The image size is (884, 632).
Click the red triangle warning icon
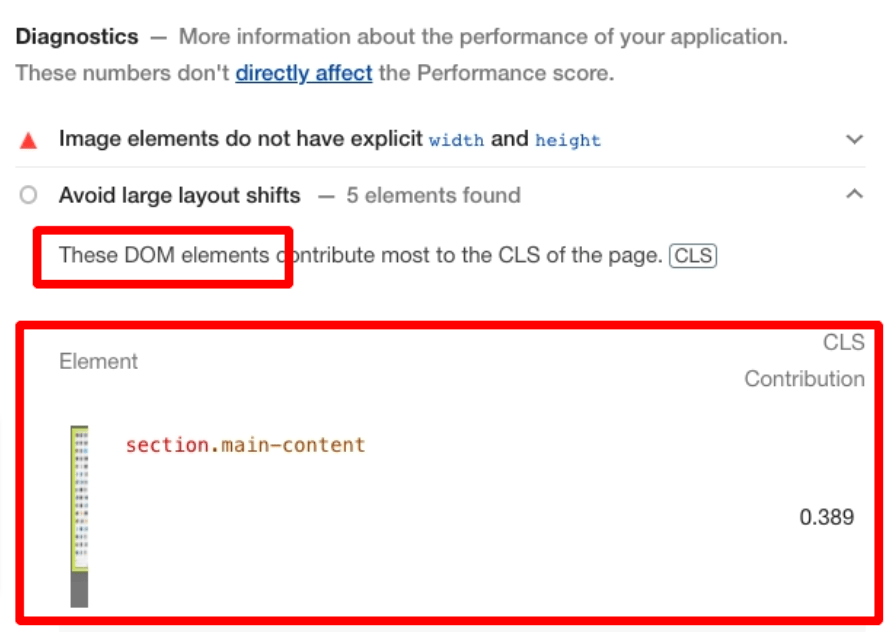(28, 140)
